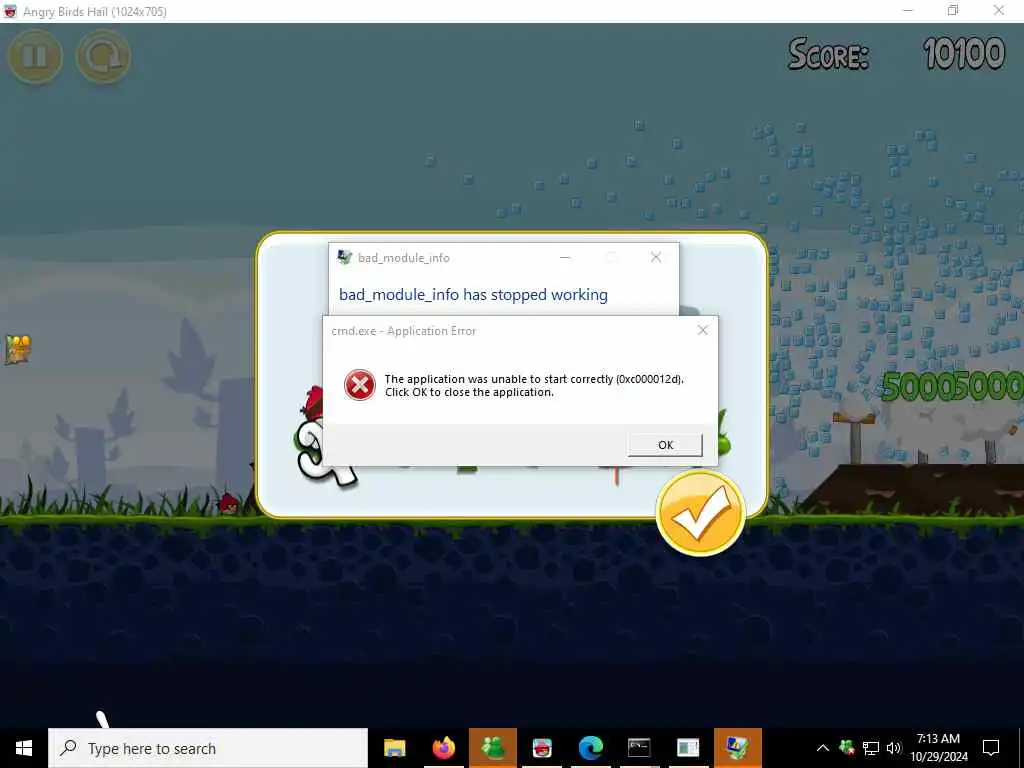The width and height of the screenshot is (1024, 768).
Task: Click the golden checkmark confirm button
Action: point(701,513)
